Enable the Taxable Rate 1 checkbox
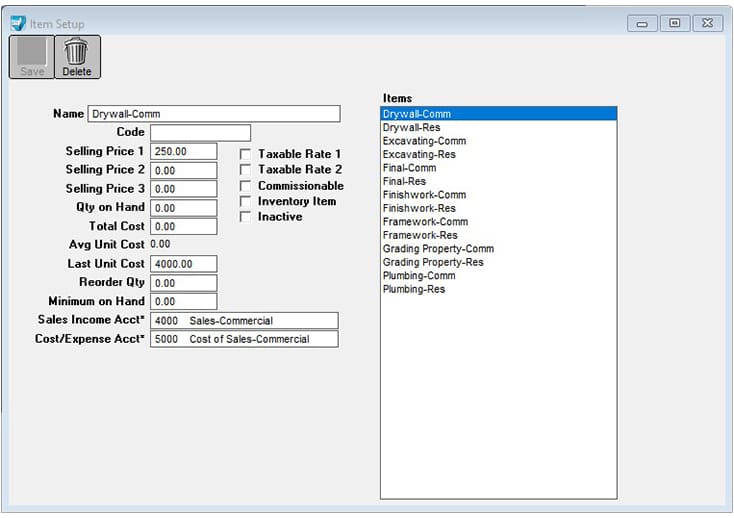 (246, 154)
